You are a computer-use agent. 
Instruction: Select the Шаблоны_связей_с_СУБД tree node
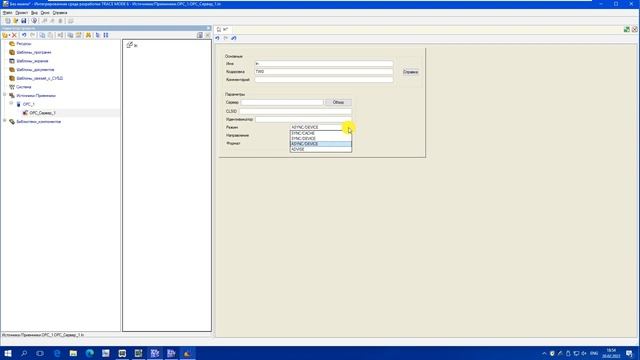click(40, 78)
